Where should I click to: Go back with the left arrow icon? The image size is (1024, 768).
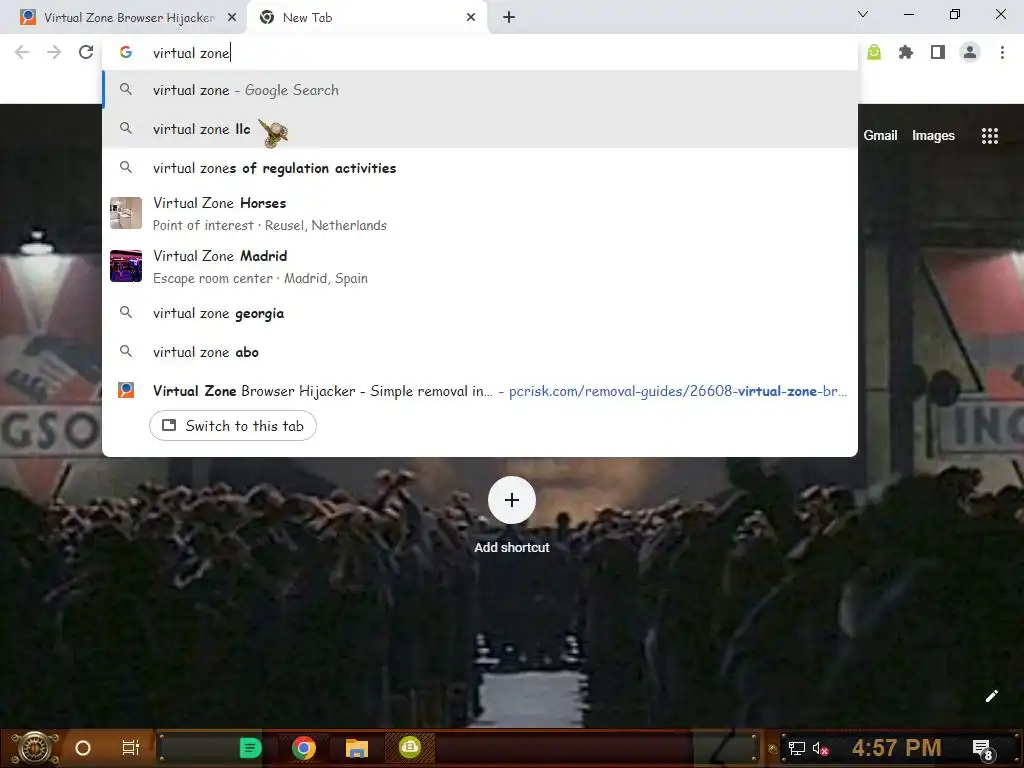[22, 52]
